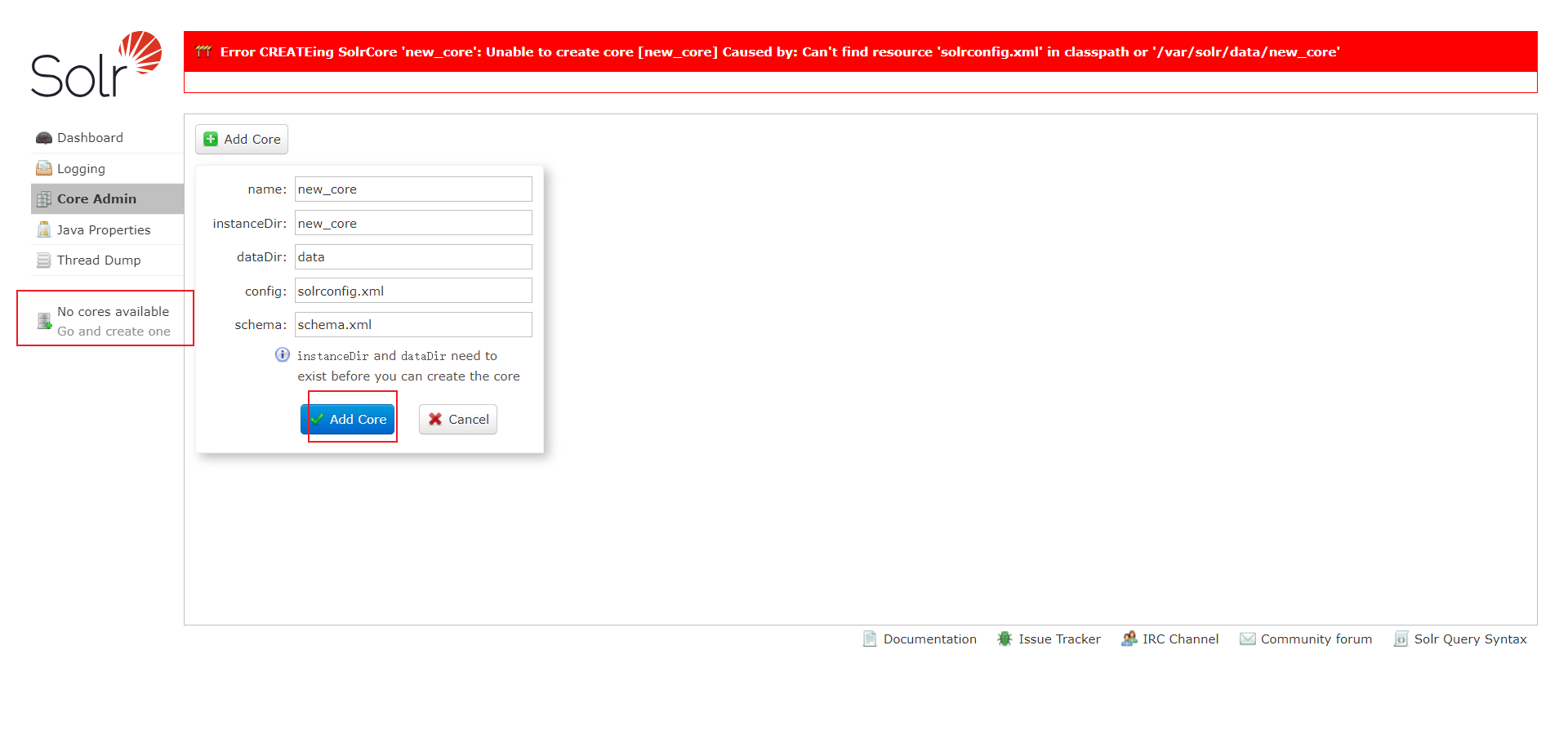Click the red error message text
This screenshot has width=1568, height=730.
[780, 51]
